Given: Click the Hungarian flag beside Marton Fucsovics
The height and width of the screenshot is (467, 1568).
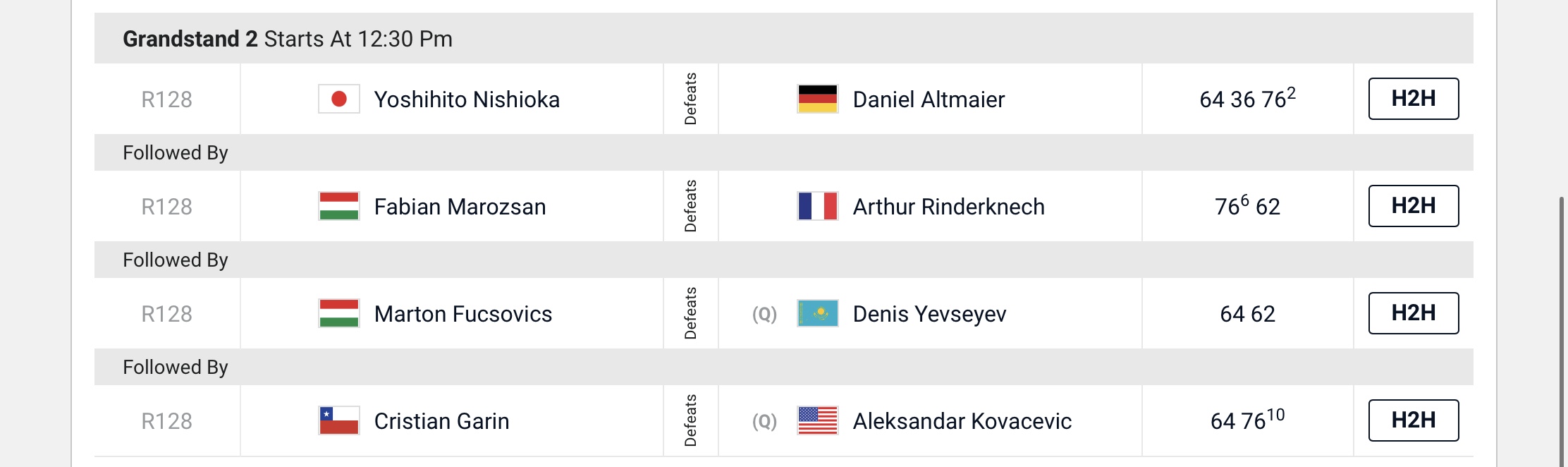Looking at the screenshot, I should pos(339,313).
